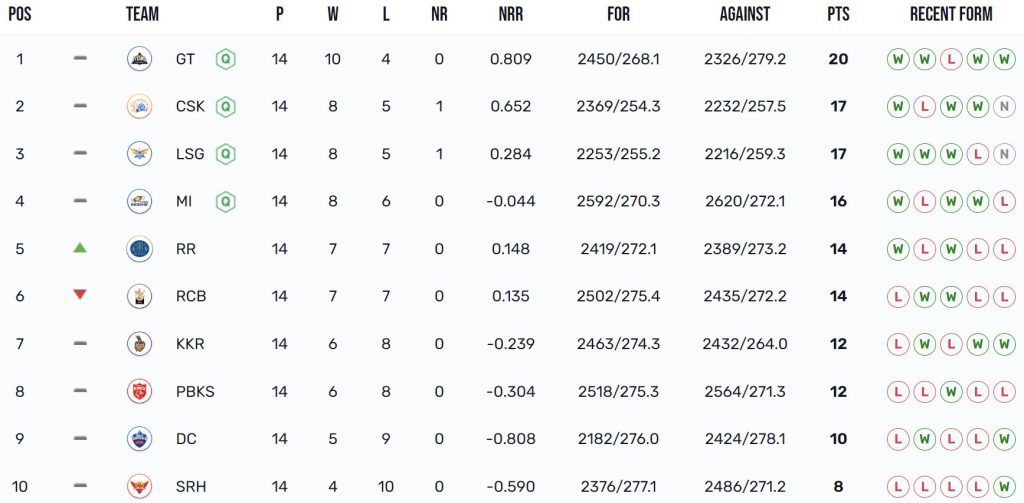This screenshot has width=1024, height=503.
Task: Click GT's red L recent form badge
Action: (x=951, y=59)
